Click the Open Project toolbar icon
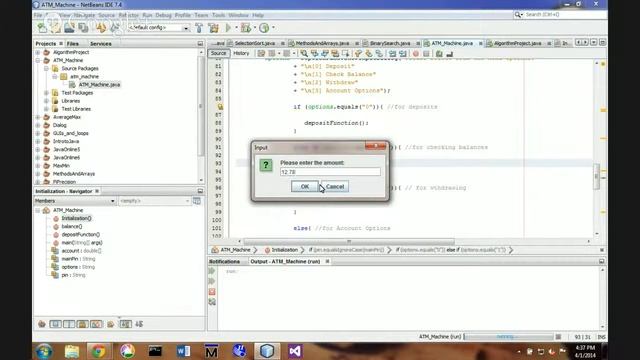Screen dimensions: 640x360 [x=69, y=28]
